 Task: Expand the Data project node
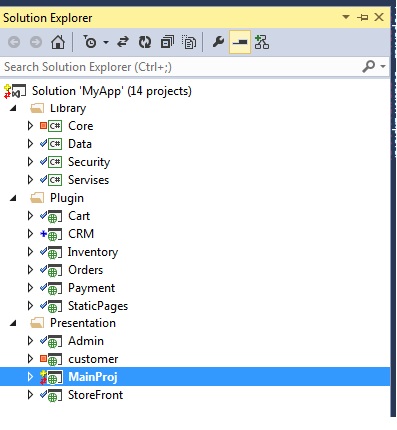pyautogui.click(x=30, y=144)
